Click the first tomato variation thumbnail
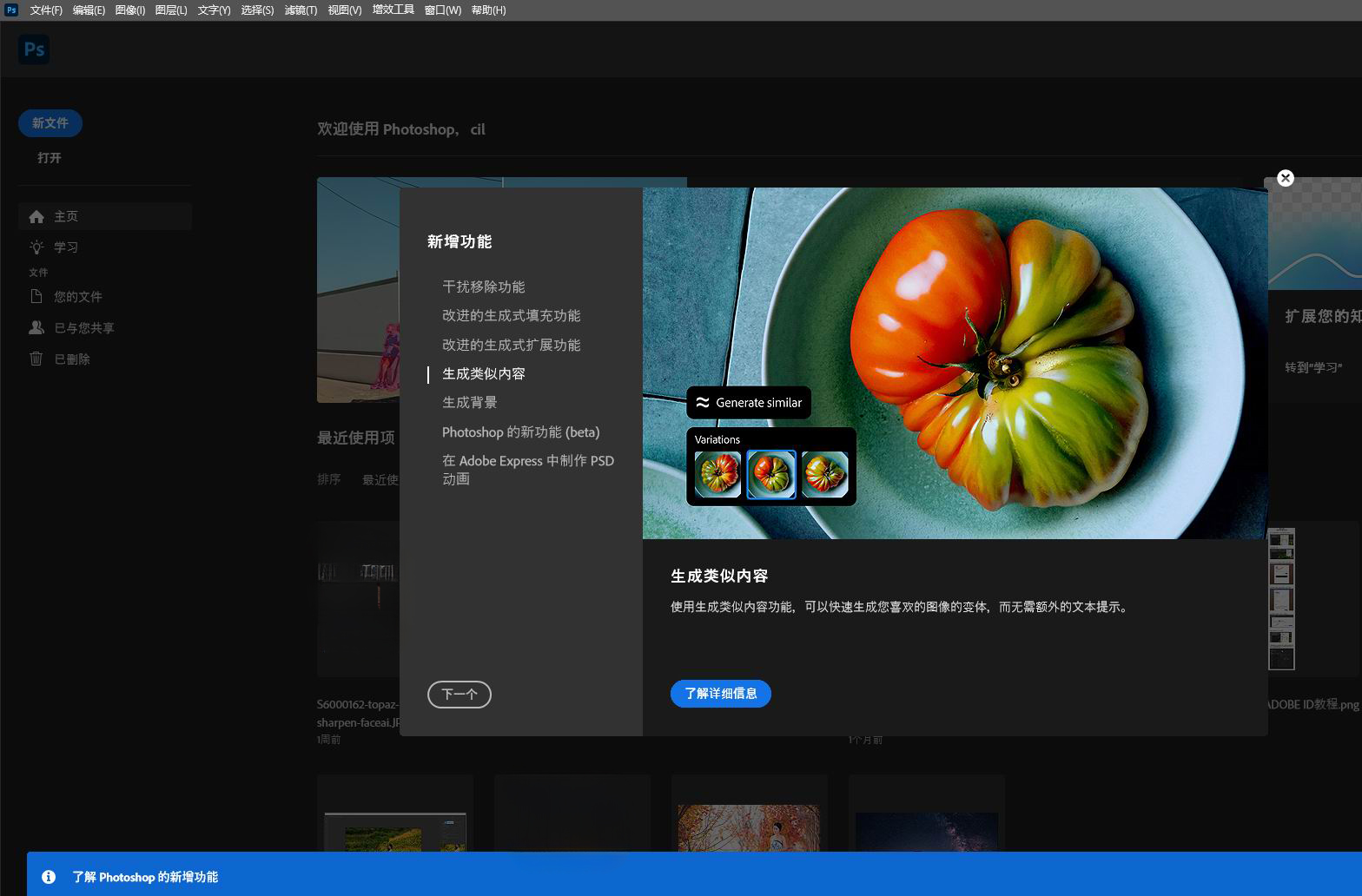Viewport: 1362px width, 896px height. tap(717, 474)
